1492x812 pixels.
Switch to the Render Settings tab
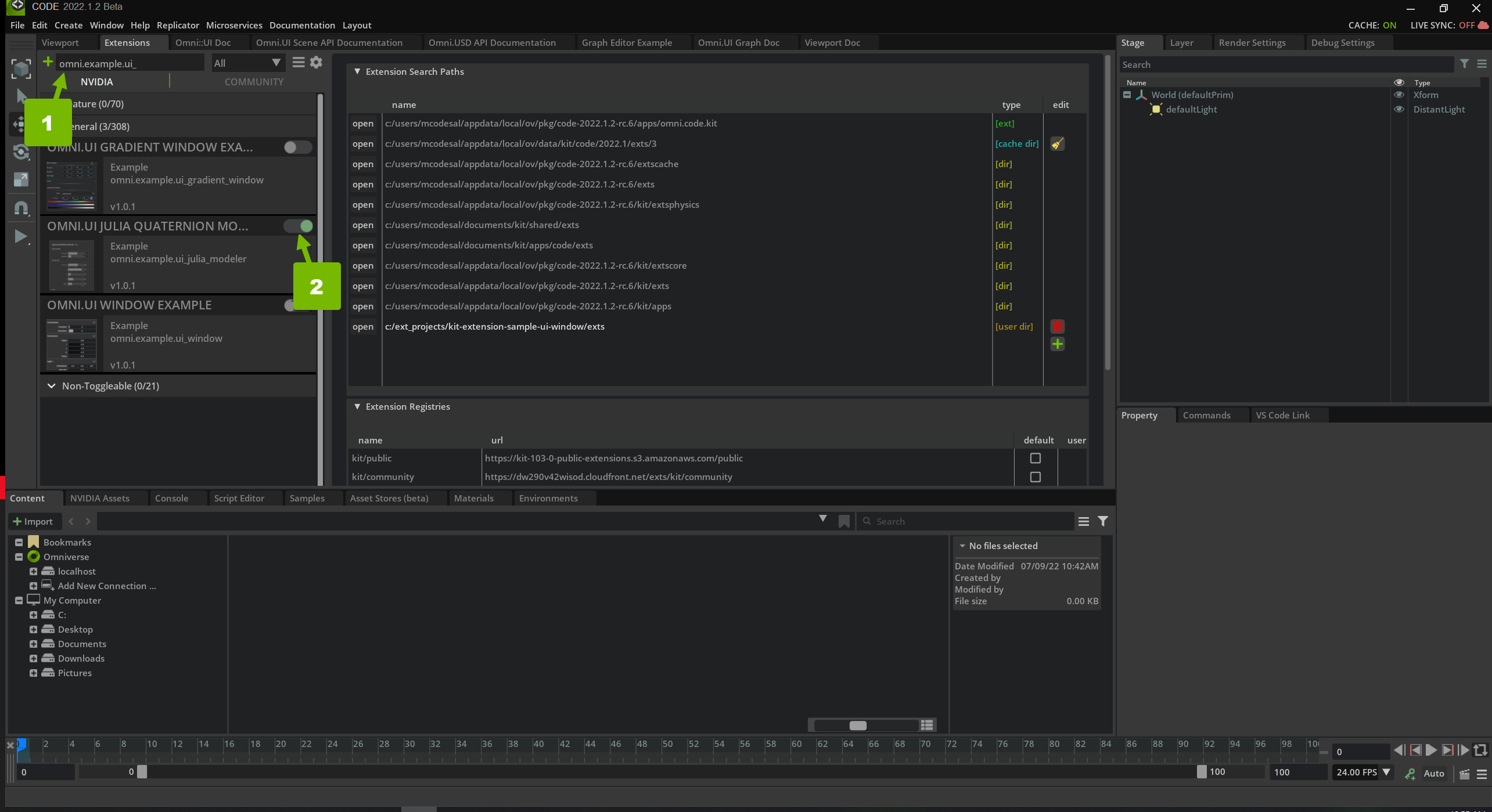[1252, 42]
